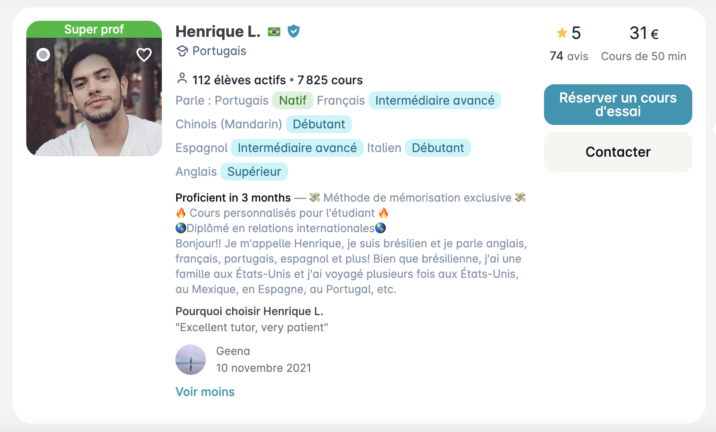This screenshot has width=716, height=432.
Task: Click the 74 avis reviews count
Action: pyautogui.click(x=569, y=56)
